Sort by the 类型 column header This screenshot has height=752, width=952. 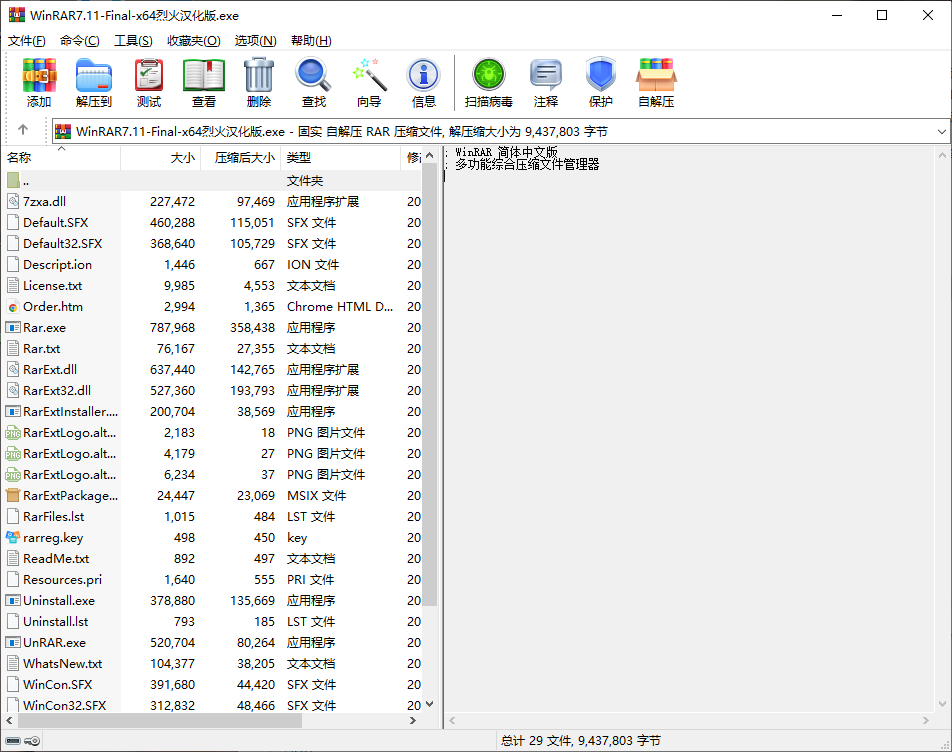coord(340,158)
